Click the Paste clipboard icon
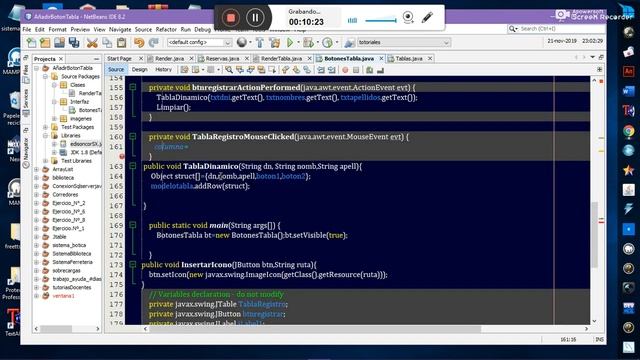Image resolution: width=640 pixels, height=360 pixels. (121, 42)
